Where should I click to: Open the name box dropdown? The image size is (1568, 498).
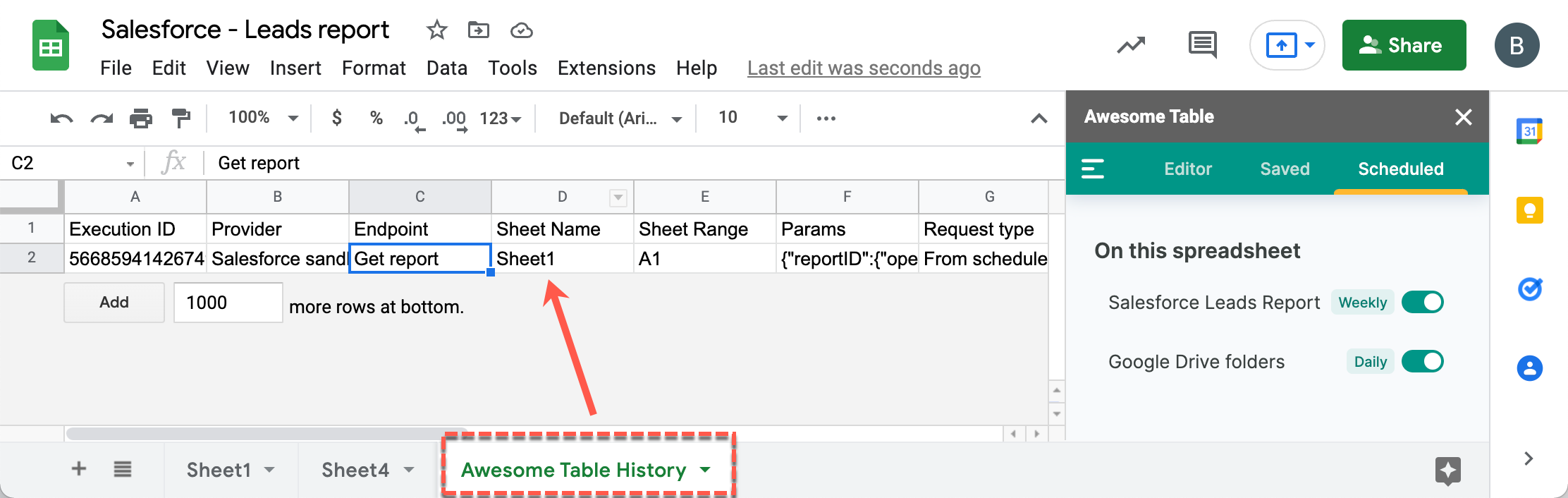click(x=130, y=164)
